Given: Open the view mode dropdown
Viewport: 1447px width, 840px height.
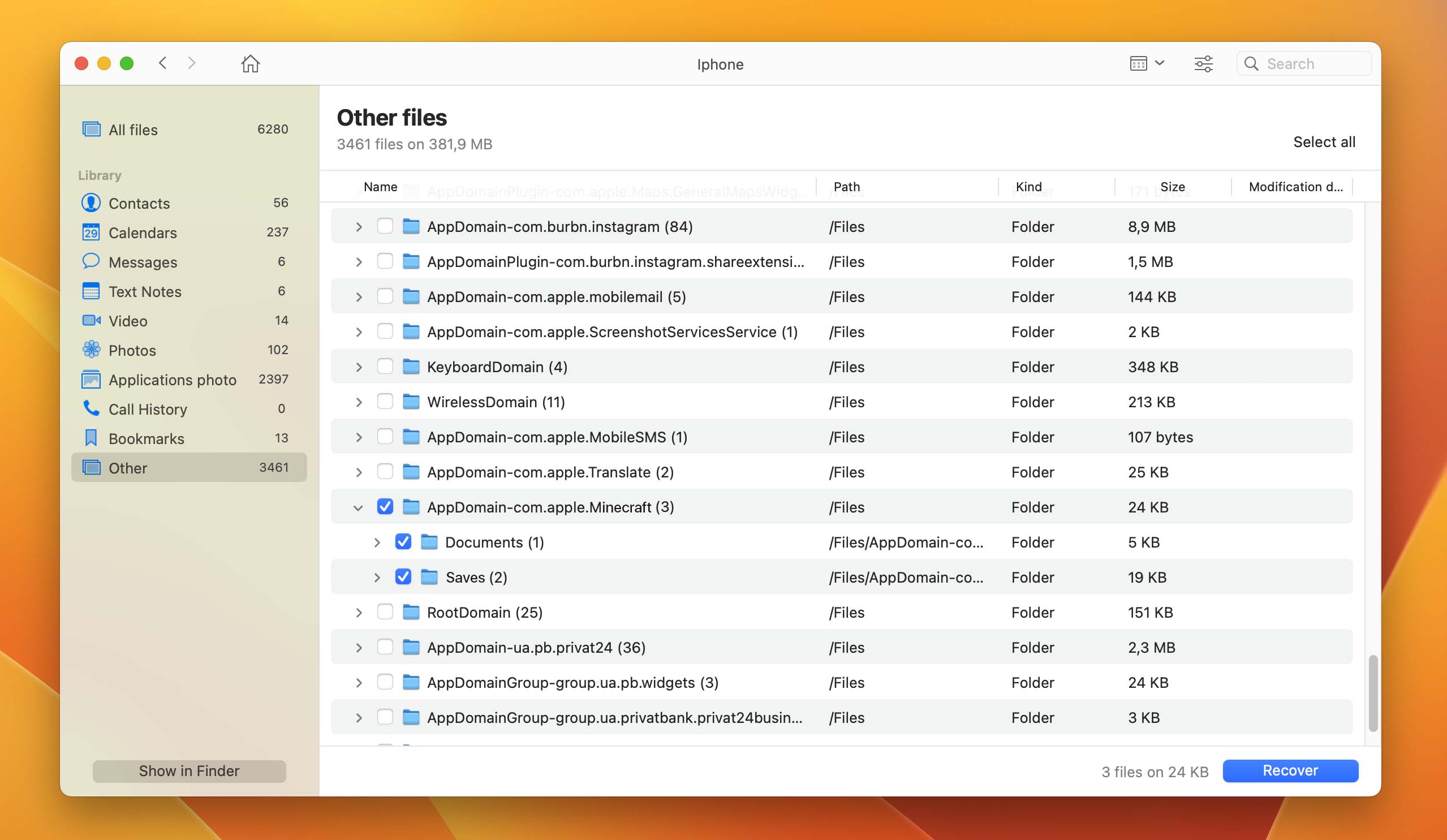Looking at the screenshot, I should click(x=1146, y=64).
